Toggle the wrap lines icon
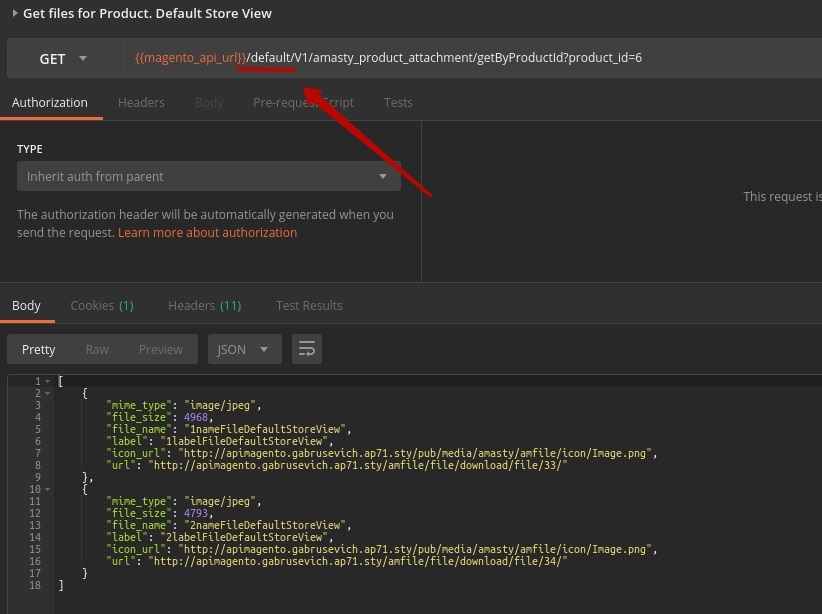 (307, 349)
